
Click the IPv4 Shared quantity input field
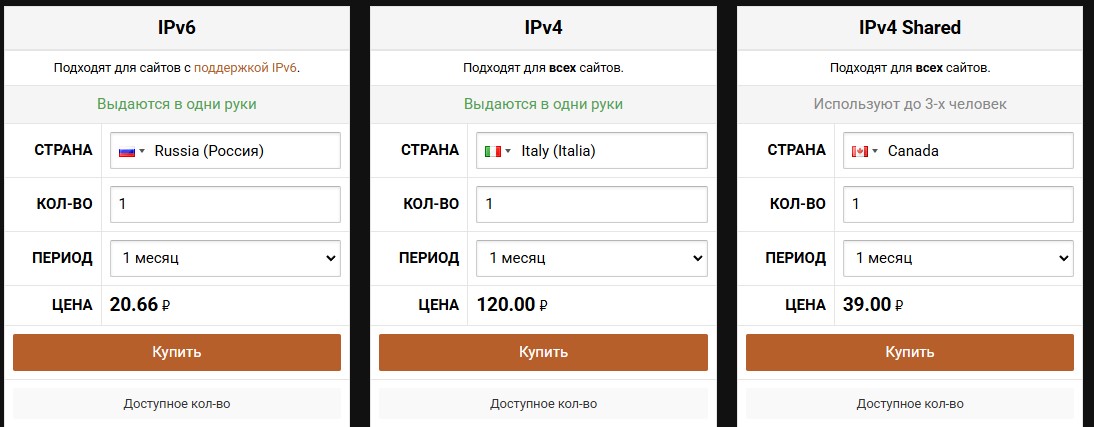958,204
